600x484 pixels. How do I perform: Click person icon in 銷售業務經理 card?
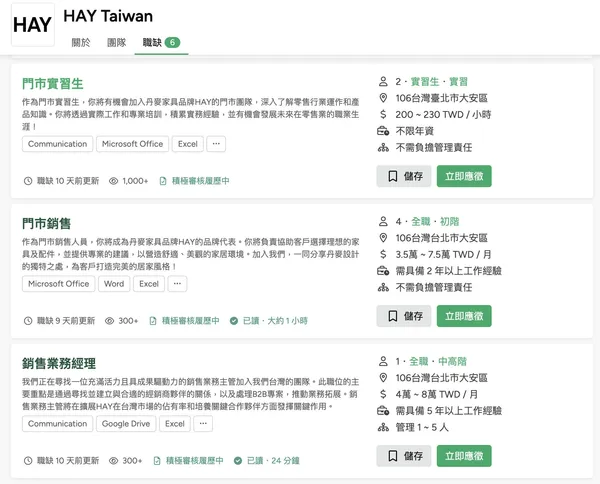383,361
